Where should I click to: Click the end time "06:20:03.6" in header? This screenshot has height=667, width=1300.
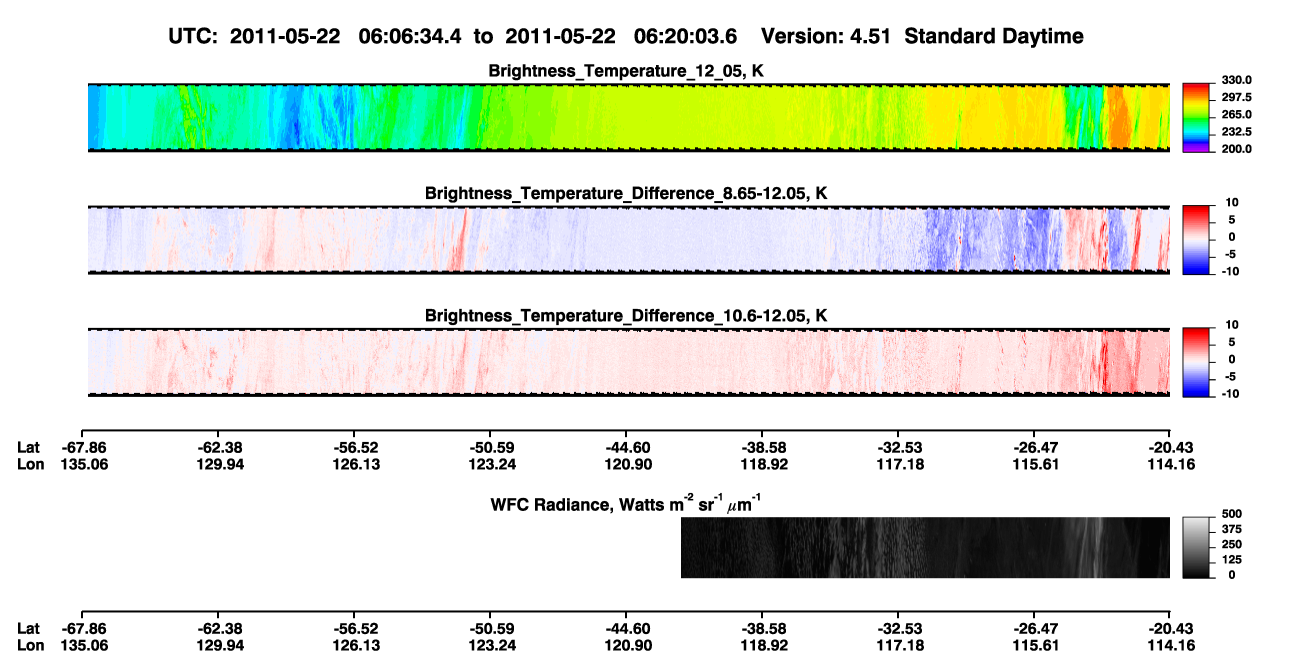tap(686, 36)
